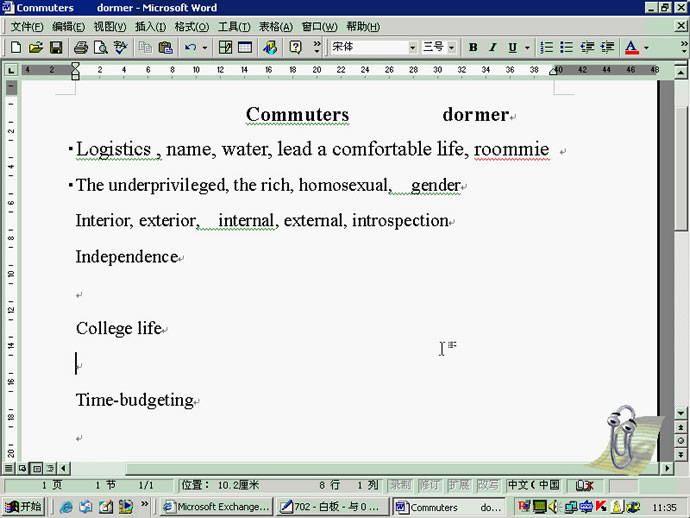Create a new blank document

(x=16, y=47)
